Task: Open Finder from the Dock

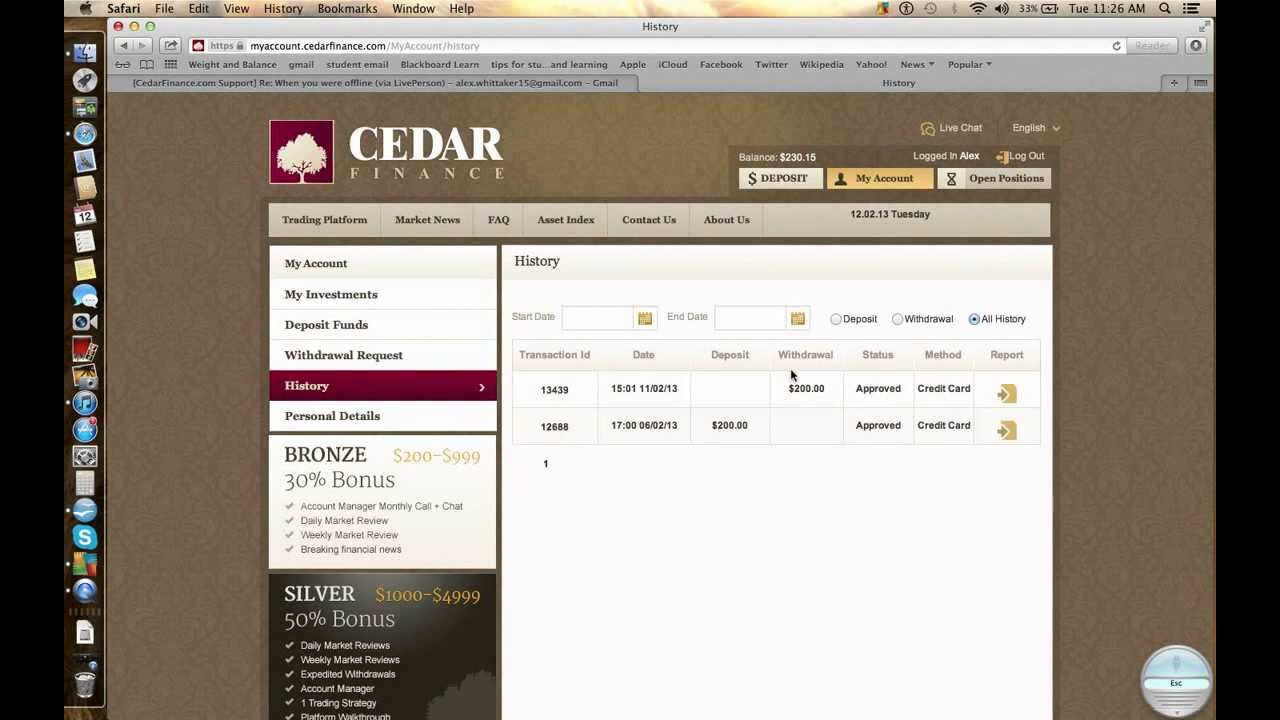Action: (x=85, y=52)
